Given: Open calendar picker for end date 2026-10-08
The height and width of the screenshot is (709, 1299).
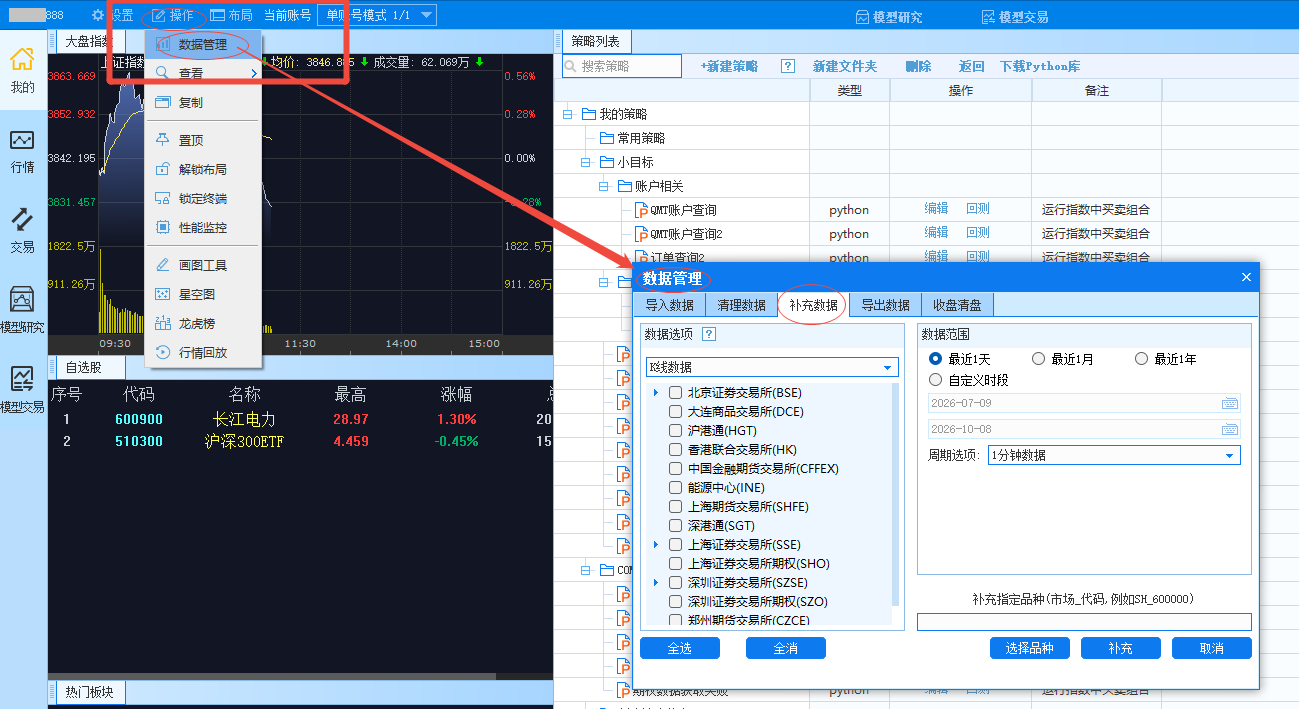Looking at the screenshot, I should tap(1229, 429).
